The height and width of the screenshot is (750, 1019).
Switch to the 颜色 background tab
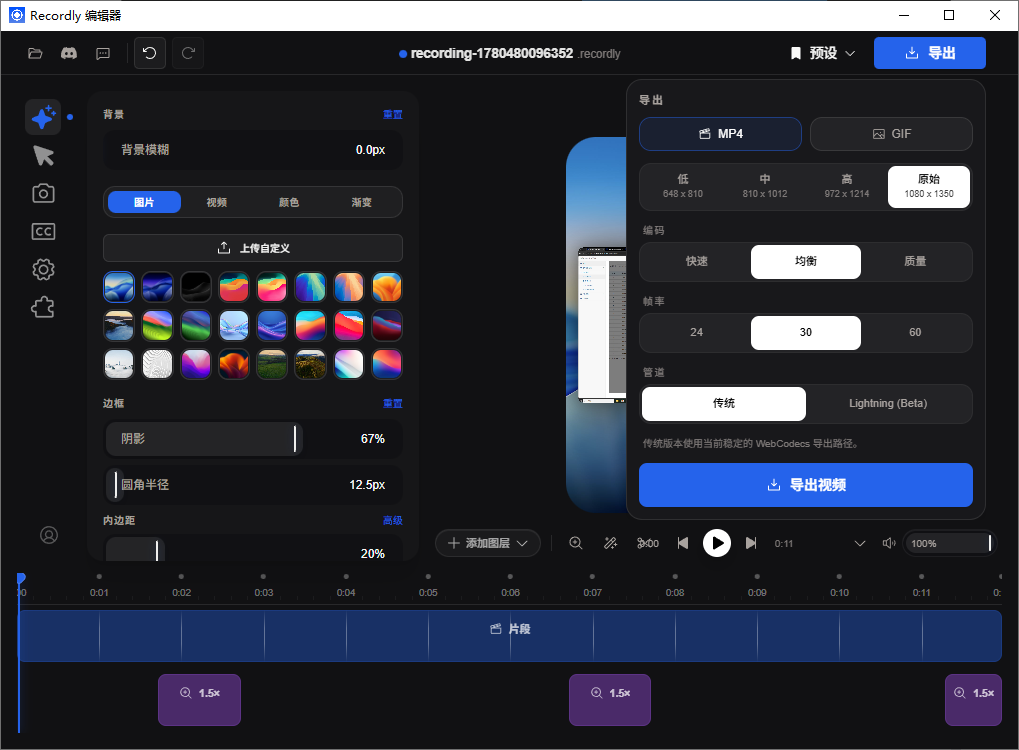point(289,202)
